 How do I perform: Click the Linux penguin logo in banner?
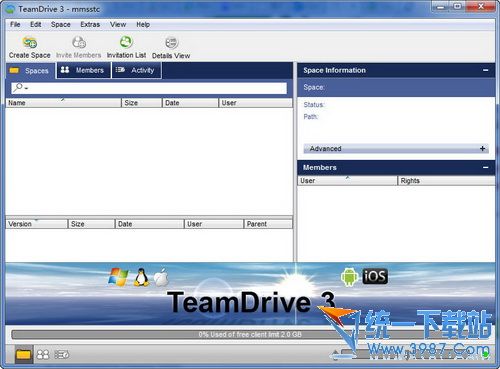click(x=141, y=277)
